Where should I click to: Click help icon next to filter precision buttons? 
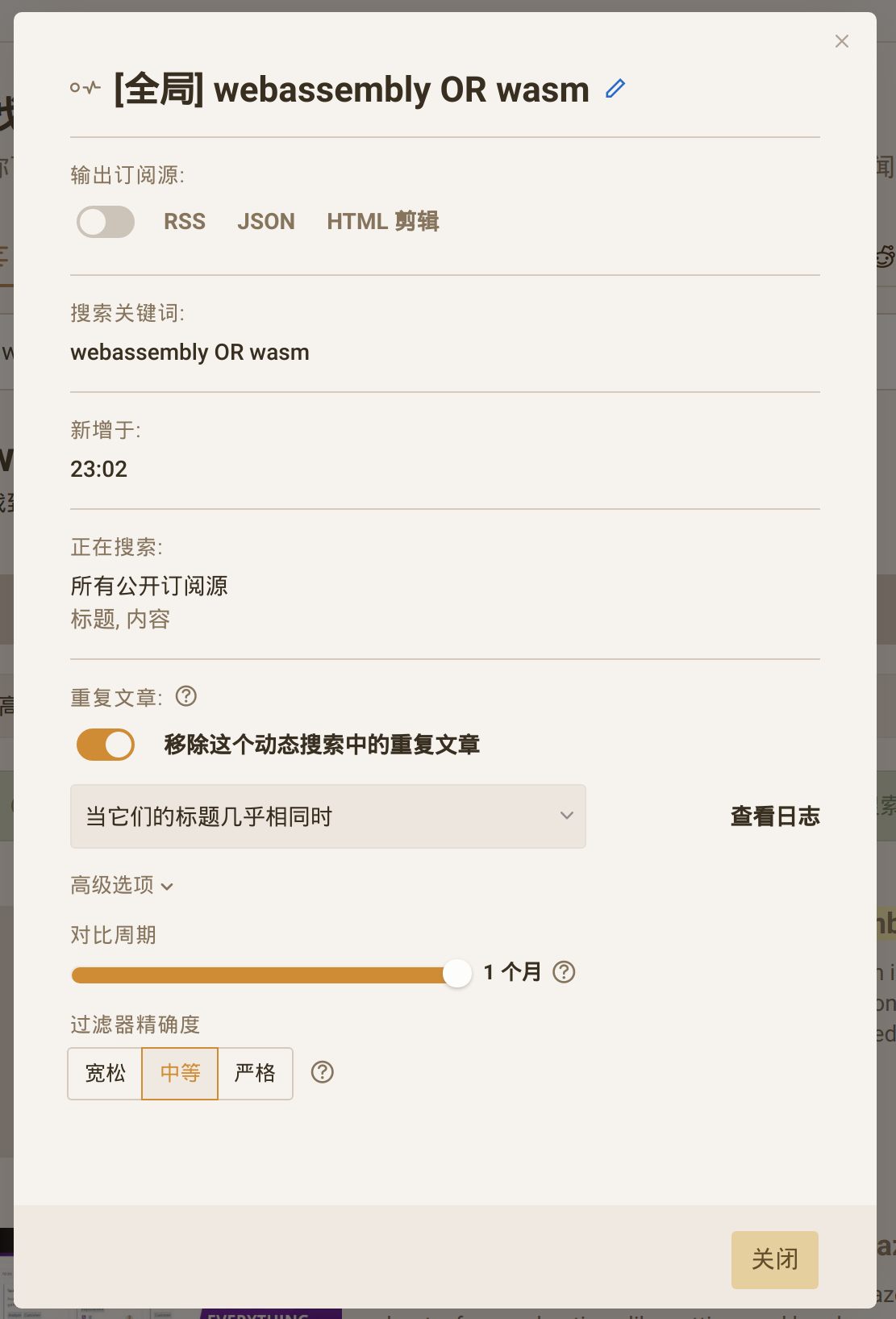[x=323, y=1072]
